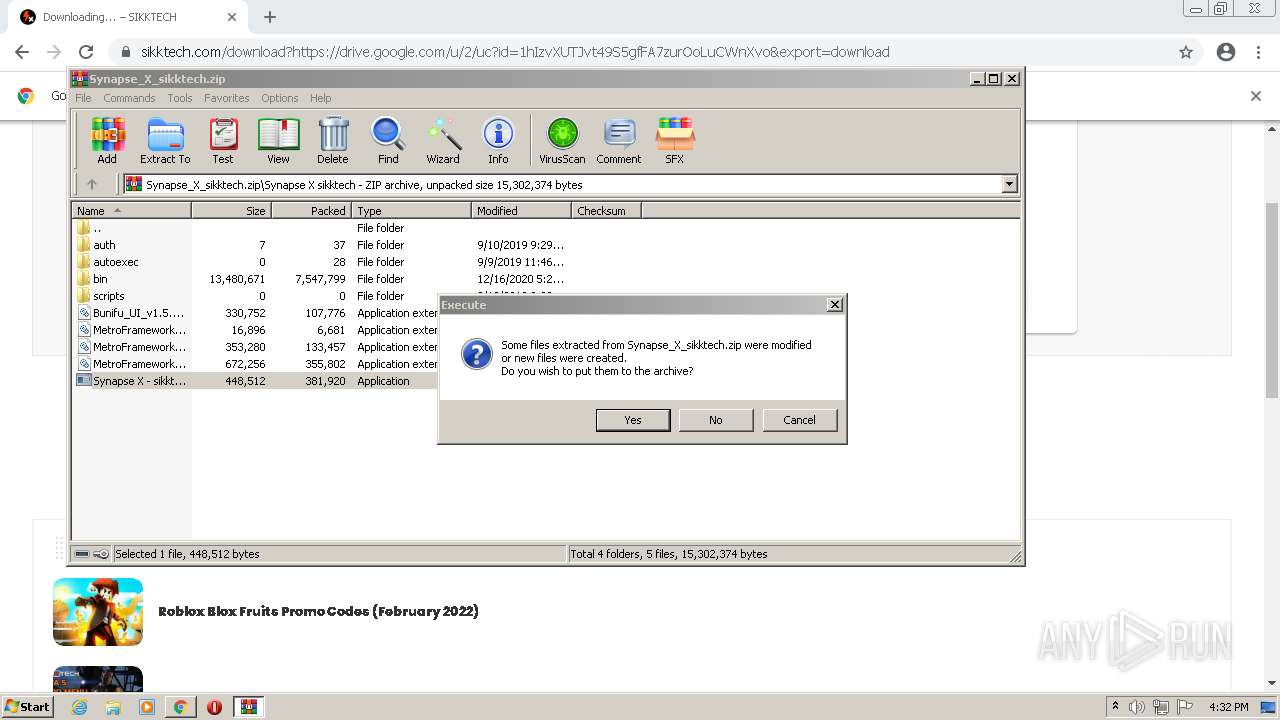Show archive Info
Image resolution: width=1280 pixels, height=720 pixels.
[498, 140]
